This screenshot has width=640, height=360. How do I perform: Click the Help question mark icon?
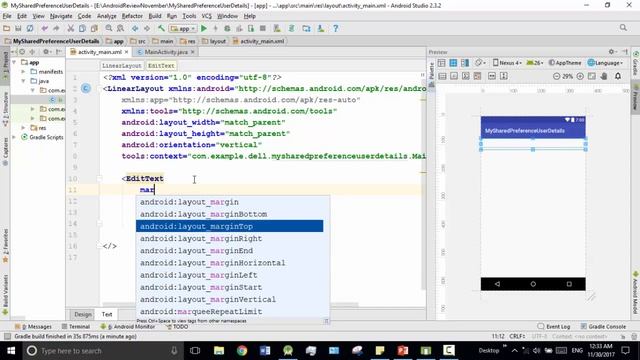click(336, 28)
